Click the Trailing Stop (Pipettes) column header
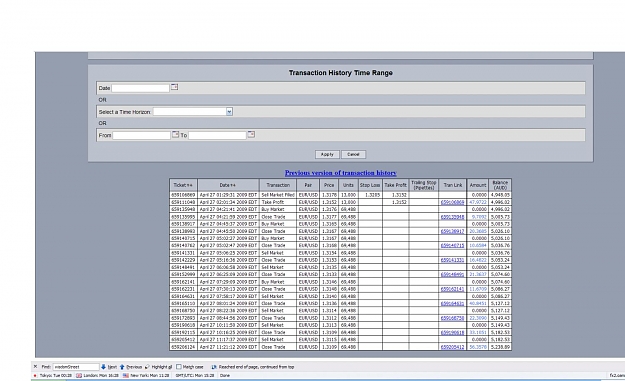 [x=424, y=185]
